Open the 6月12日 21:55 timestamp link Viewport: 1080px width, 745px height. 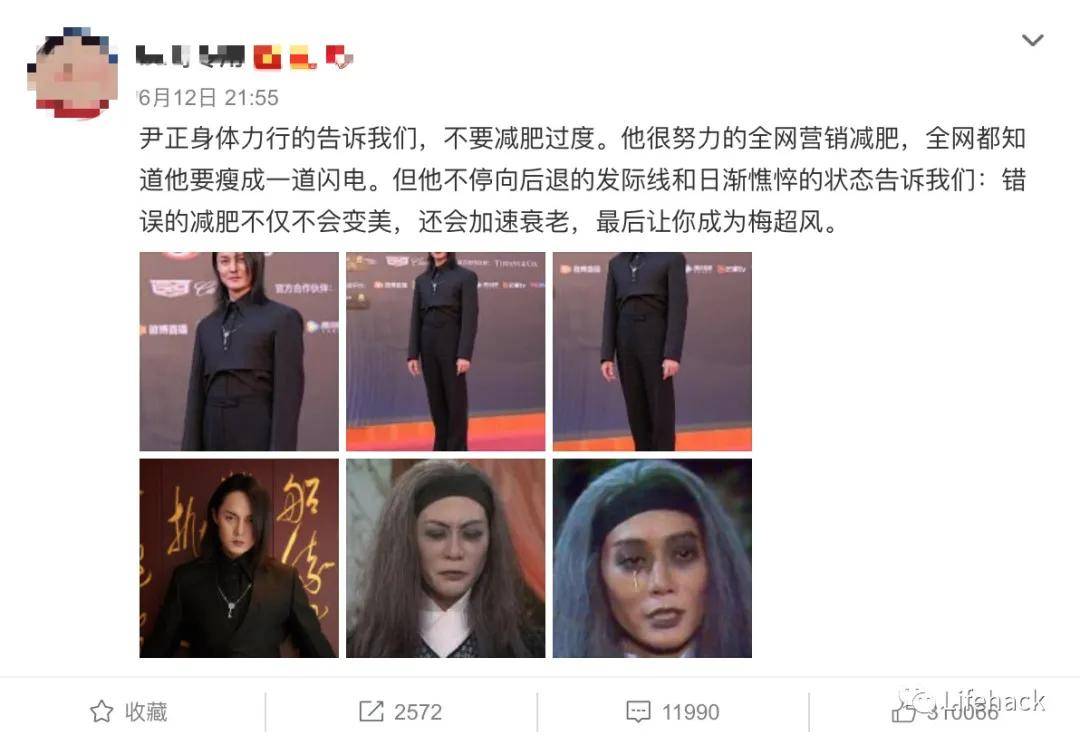tap(207, 98)
